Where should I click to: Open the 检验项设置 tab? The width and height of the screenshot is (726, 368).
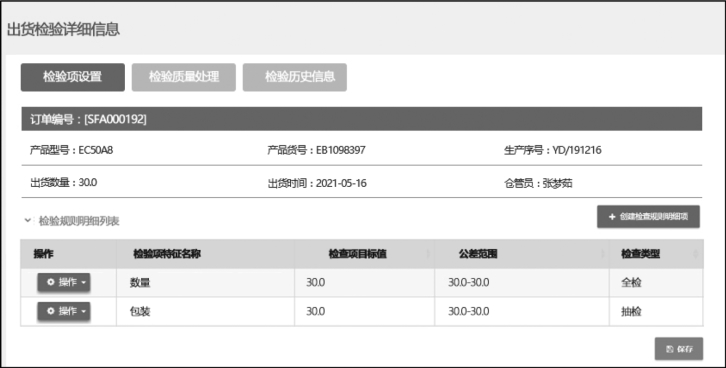[73, 77]
